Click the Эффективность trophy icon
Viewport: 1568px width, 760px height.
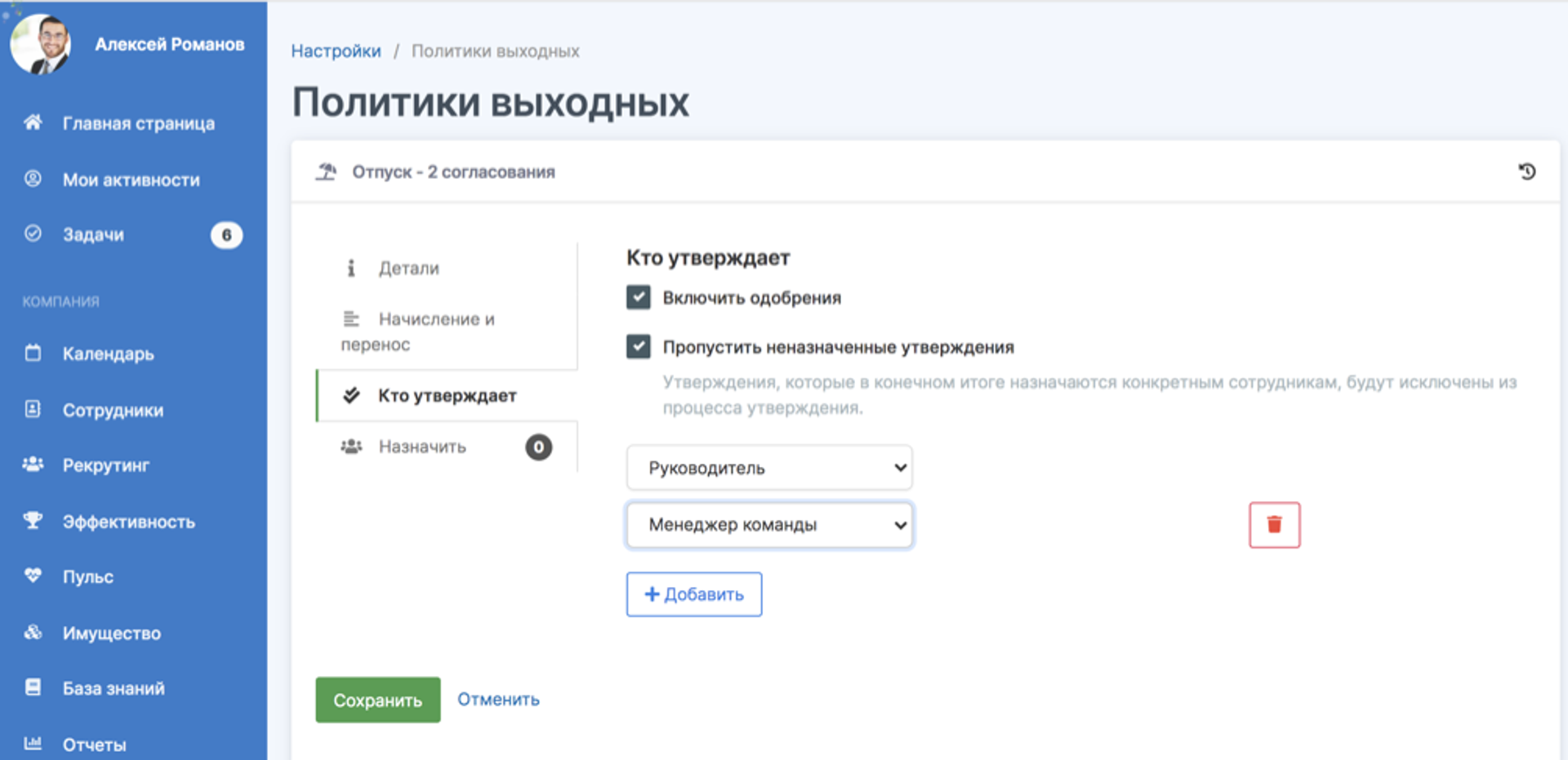(x=33, y=520)
